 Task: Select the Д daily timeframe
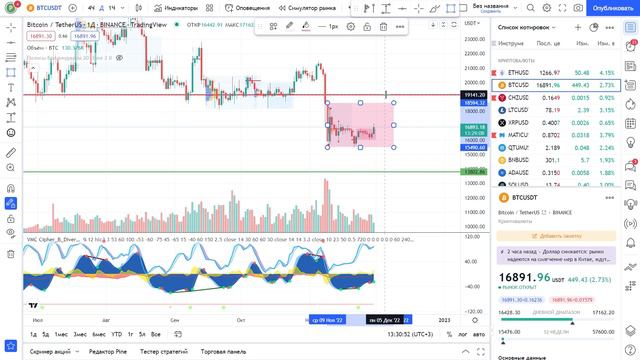[x=102, y=8]
